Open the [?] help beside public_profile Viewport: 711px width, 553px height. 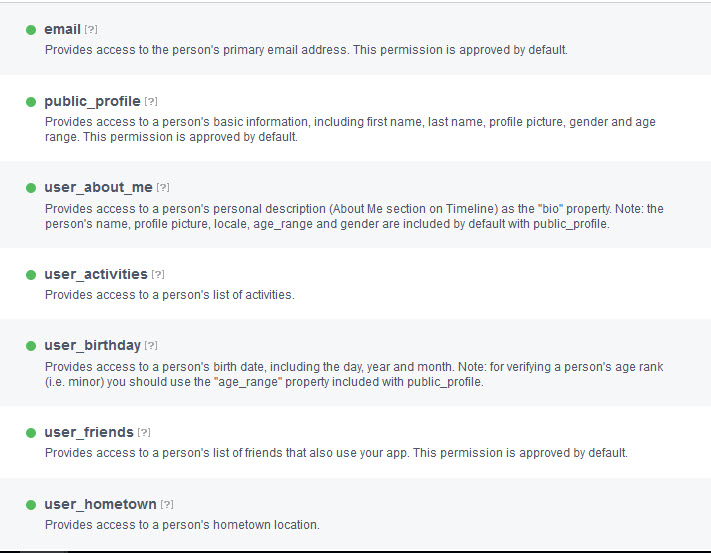click(x=151, y=102)
